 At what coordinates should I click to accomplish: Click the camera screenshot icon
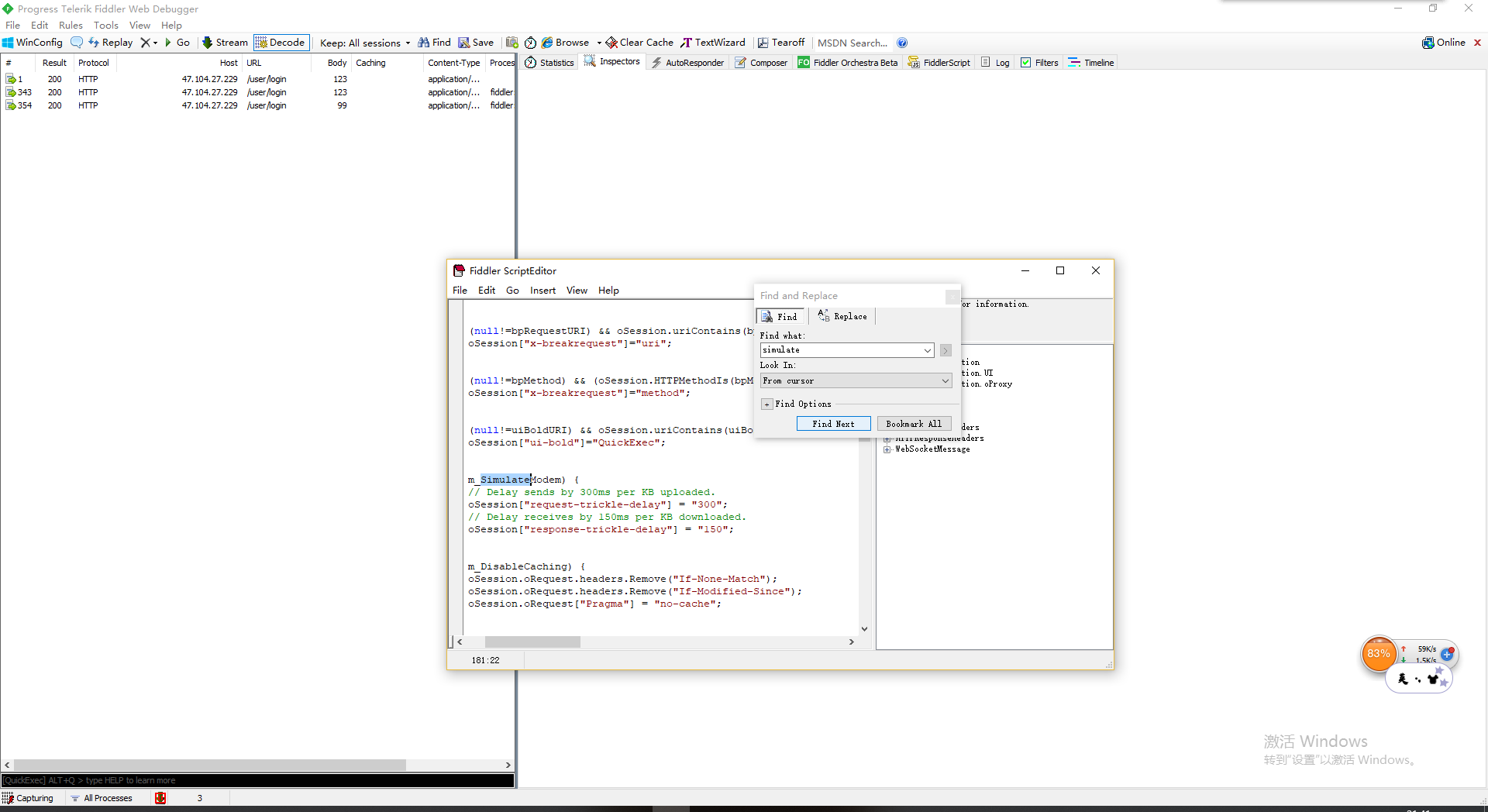pos(512,43)
